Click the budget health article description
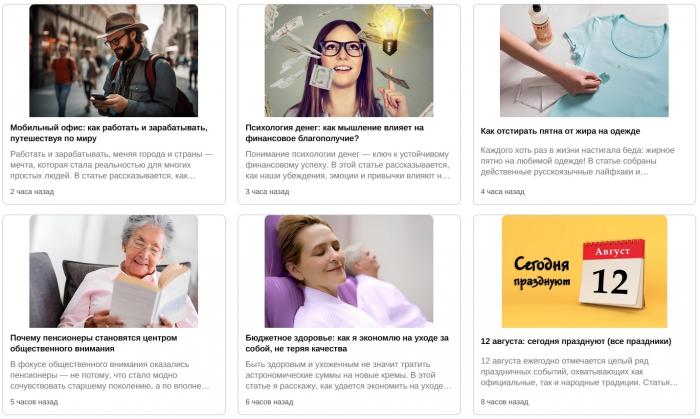The image size is (700, 419). 348,375
